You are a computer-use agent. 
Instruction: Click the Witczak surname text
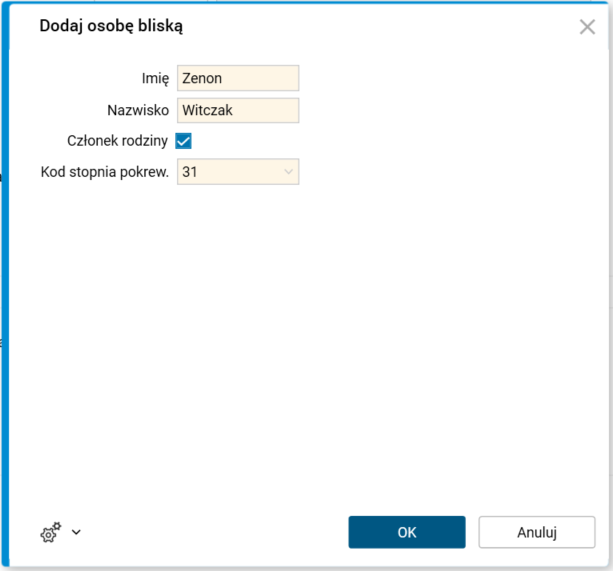click(x=207, y=110)
